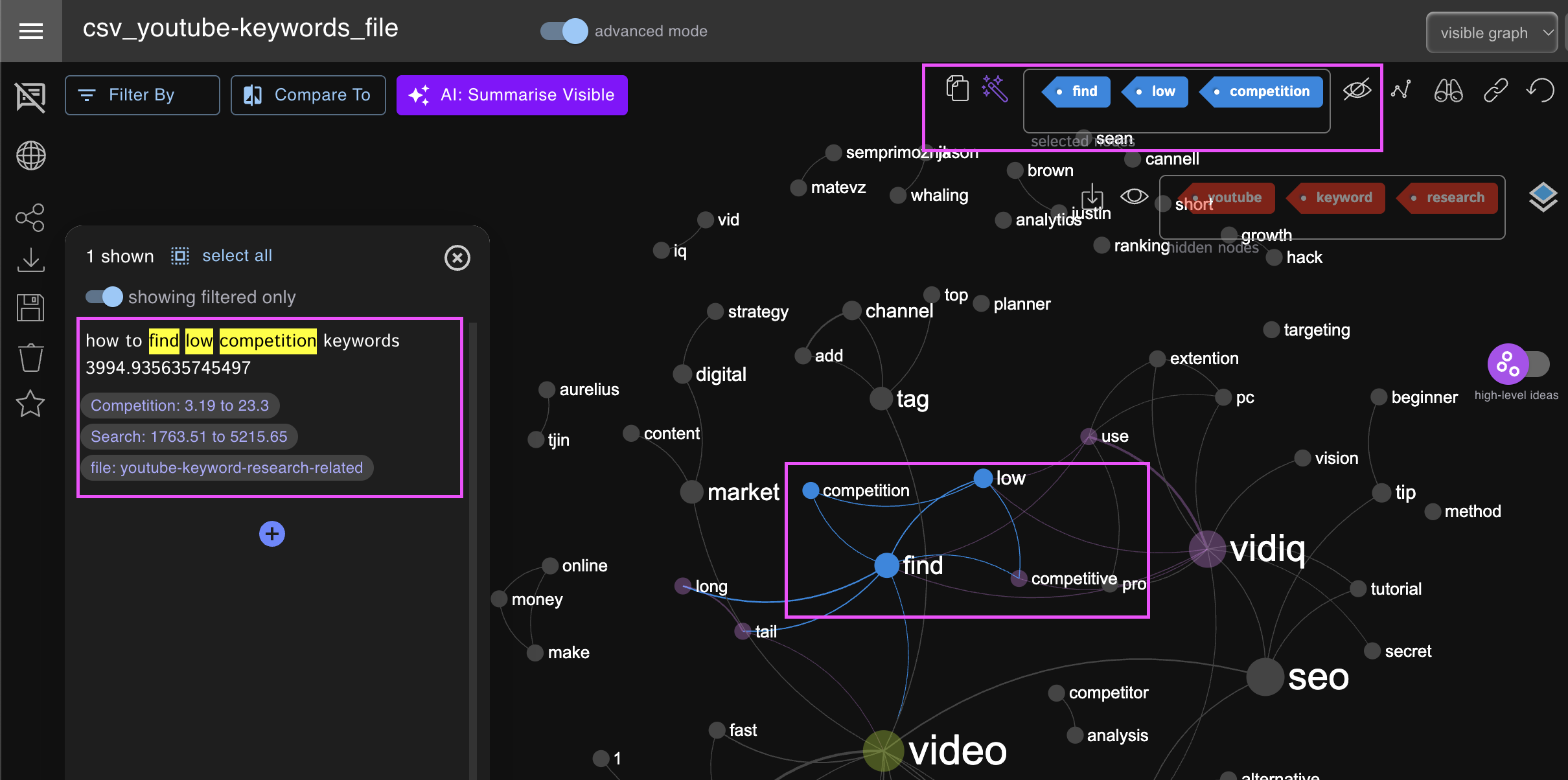Close the filtered statements panel

click(457, 258)
